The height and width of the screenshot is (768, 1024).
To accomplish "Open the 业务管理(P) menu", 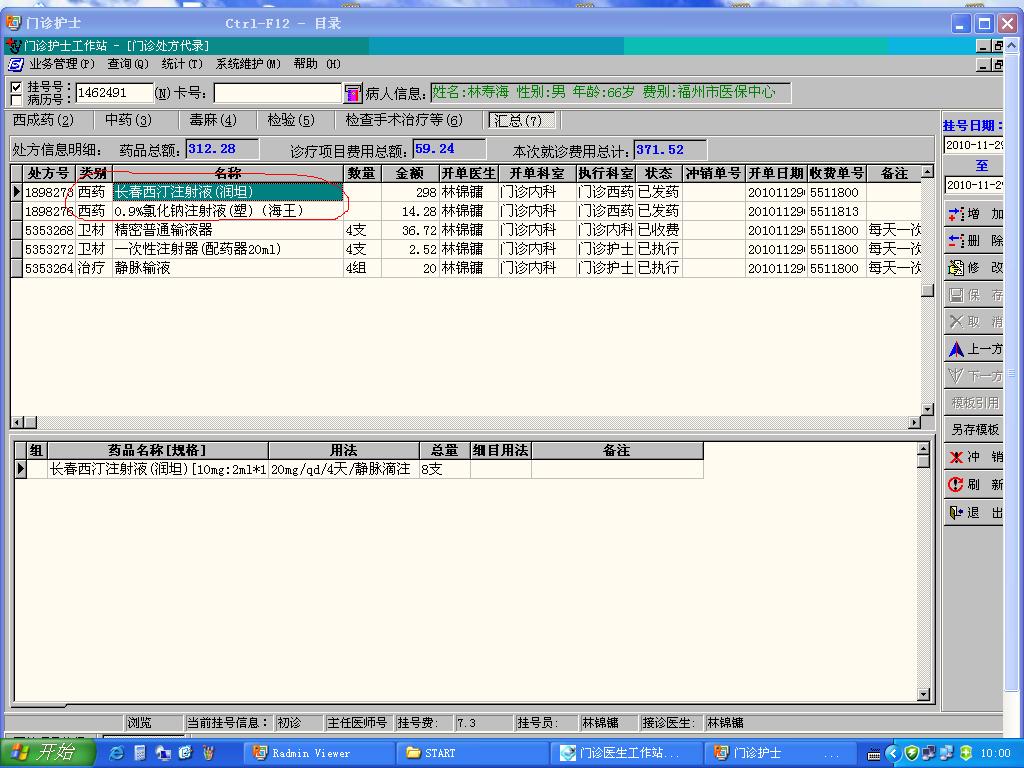I will tap(62, 64).
